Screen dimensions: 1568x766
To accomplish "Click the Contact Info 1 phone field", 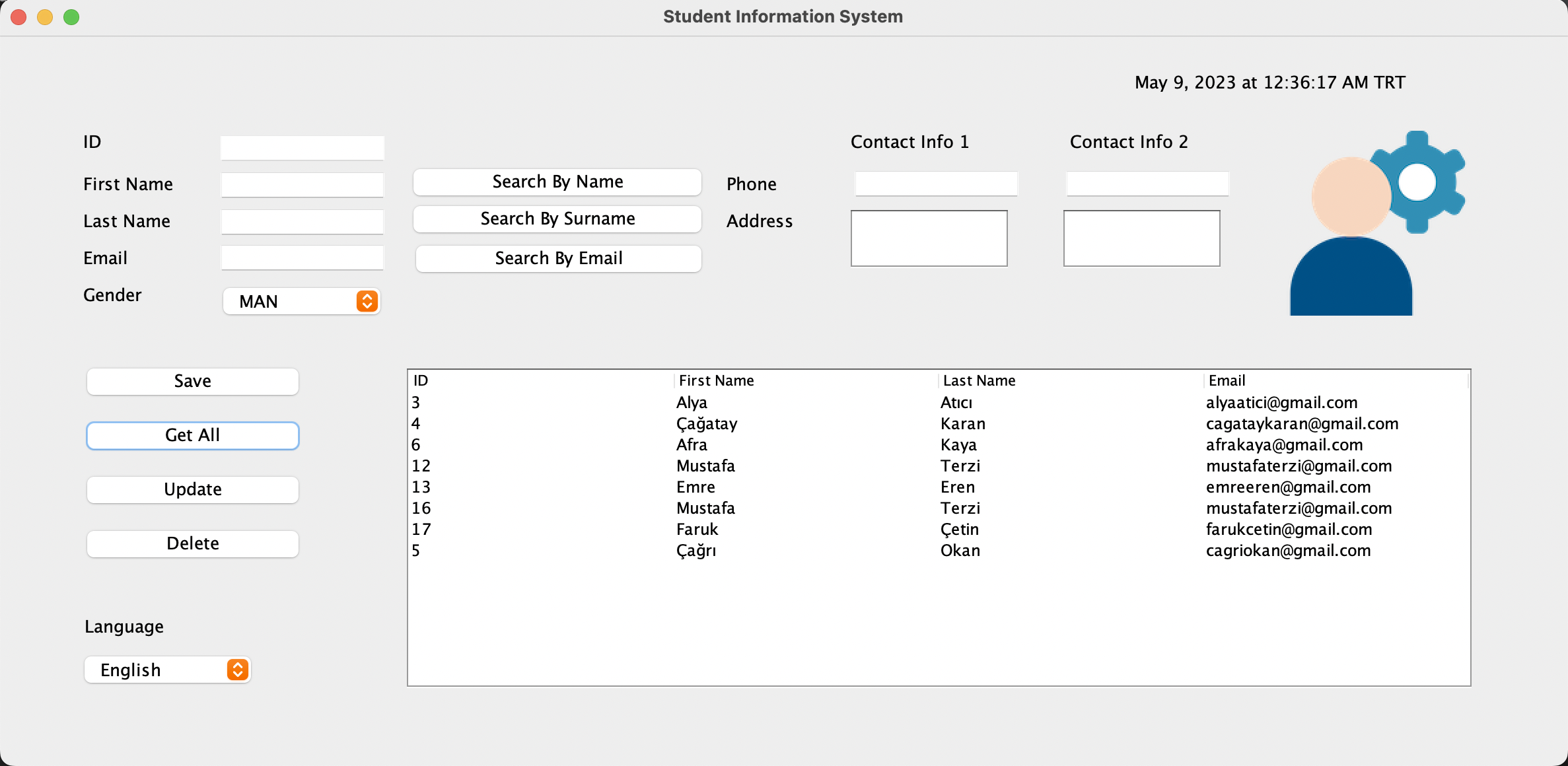I will (x=936, y=183).
